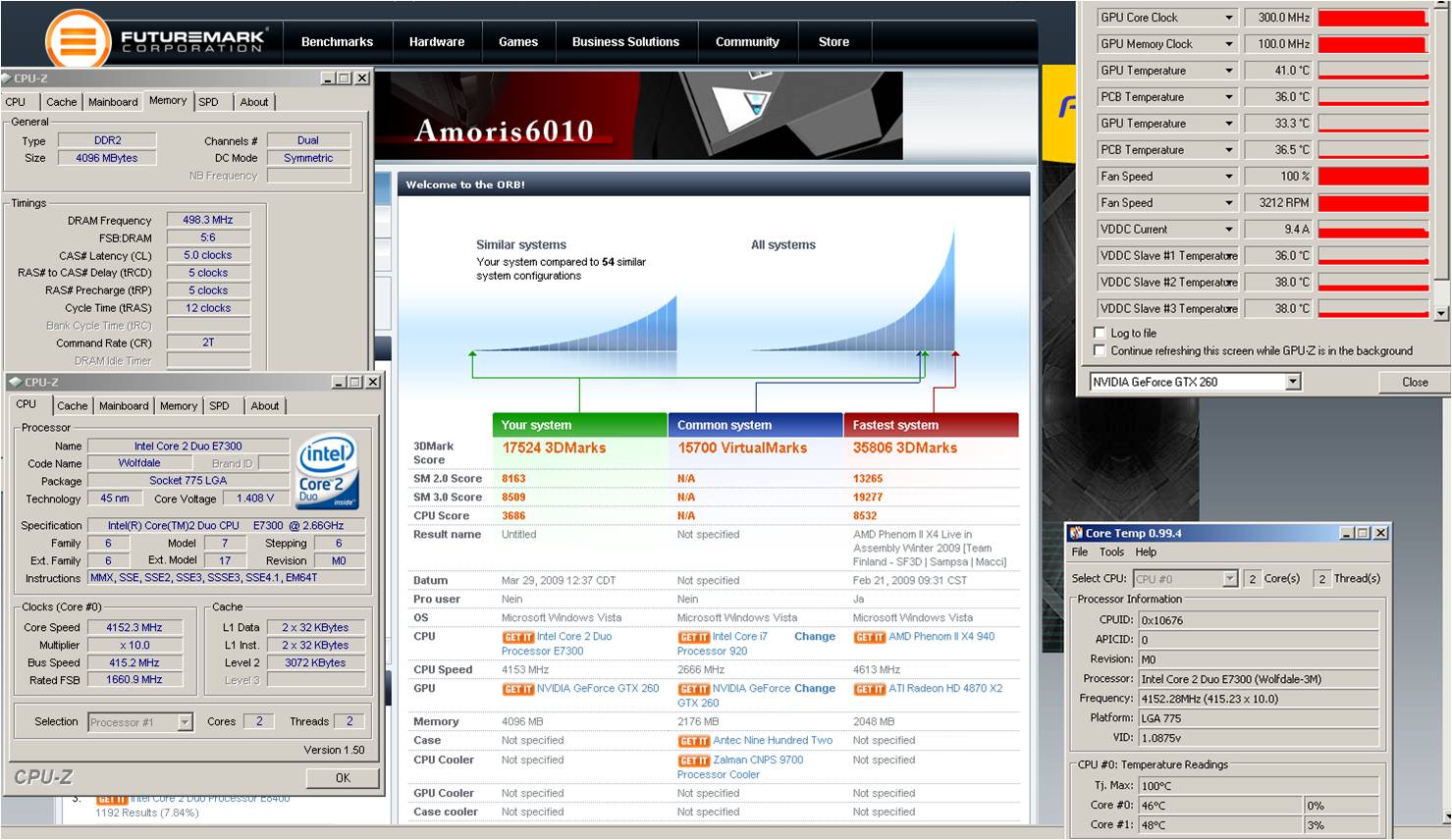The height and width of the screenshot is (840, 1452).
Task: Open Zalman CNPS 9700 Processor Cooler link
Action: click(x=740, y=767)
